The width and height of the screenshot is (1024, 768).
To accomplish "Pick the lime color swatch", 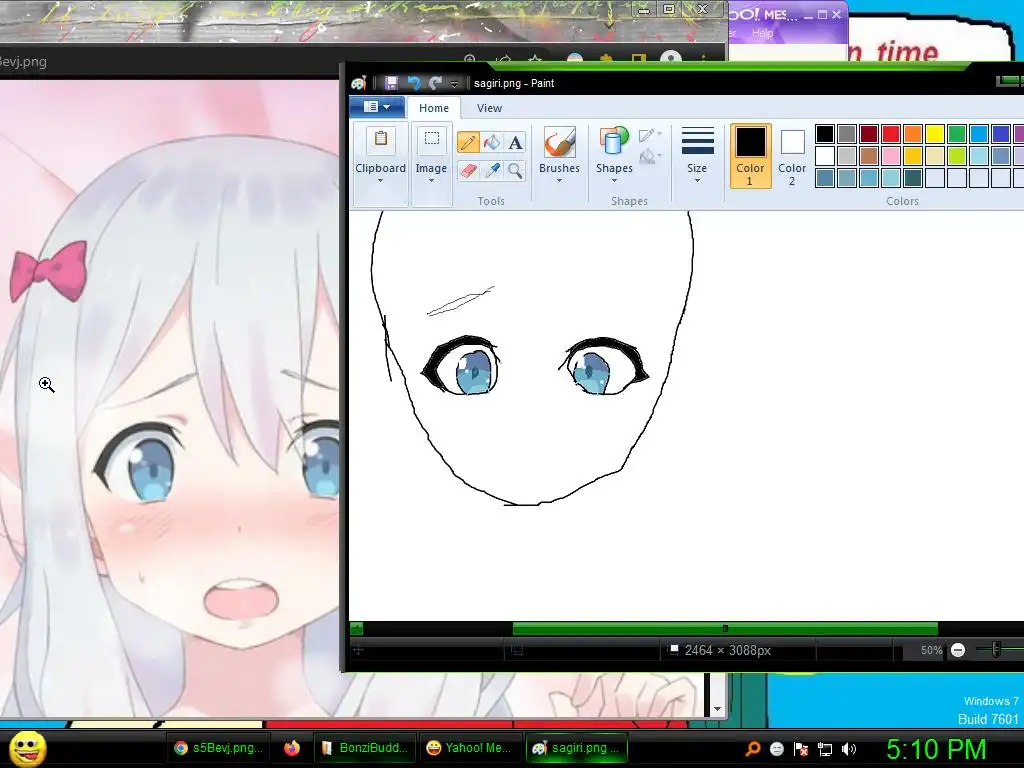I will [x=957, y=156].
